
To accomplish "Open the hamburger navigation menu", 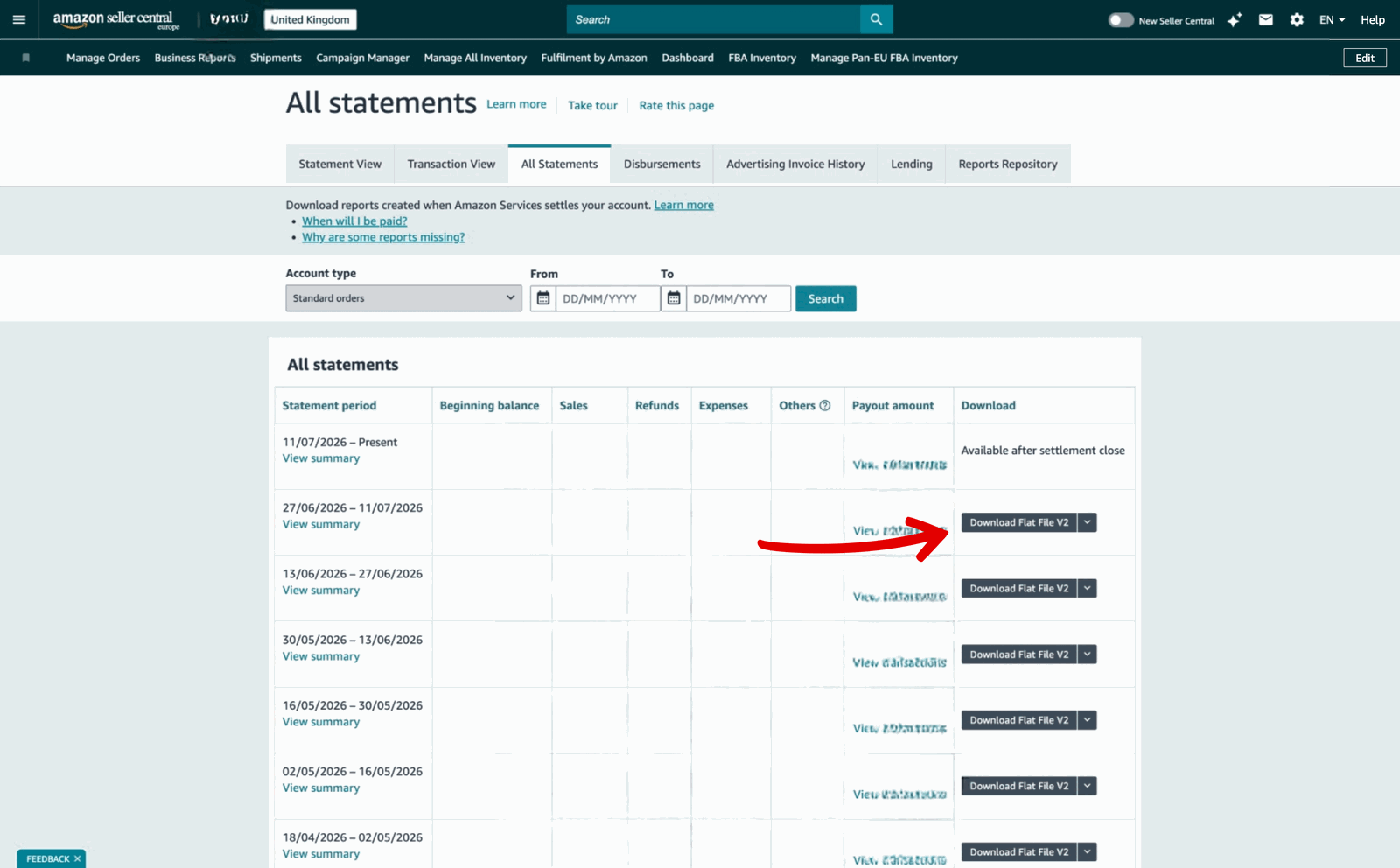I will (x=19, y=19).
